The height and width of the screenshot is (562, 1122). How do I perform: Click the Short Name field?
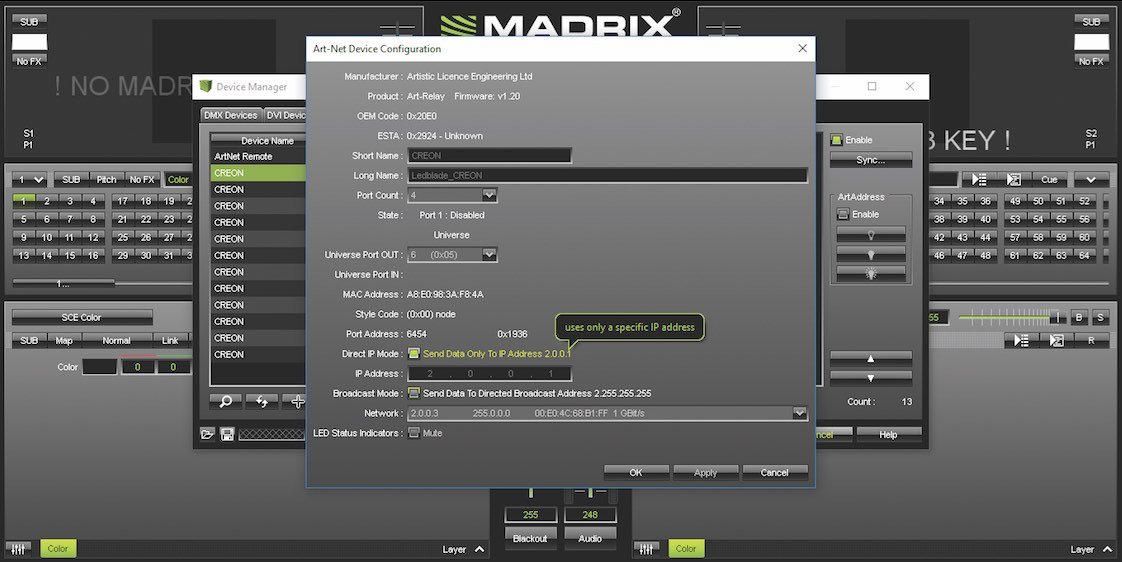(x=489, y=155)
